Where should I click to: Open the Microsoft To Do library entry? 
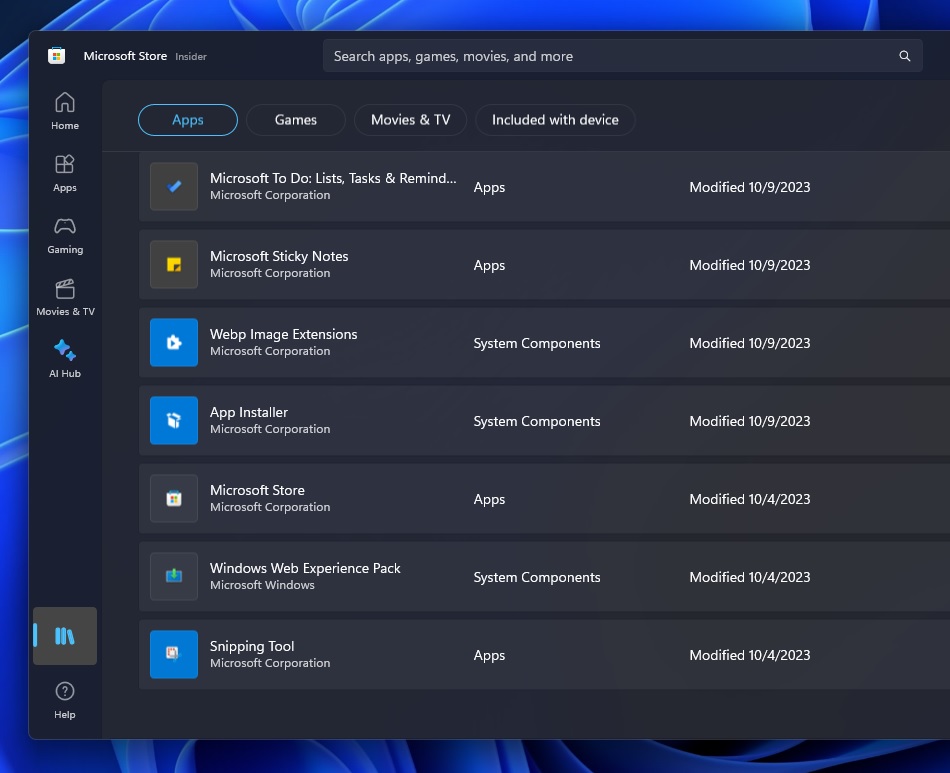click(x=400, y=187)
